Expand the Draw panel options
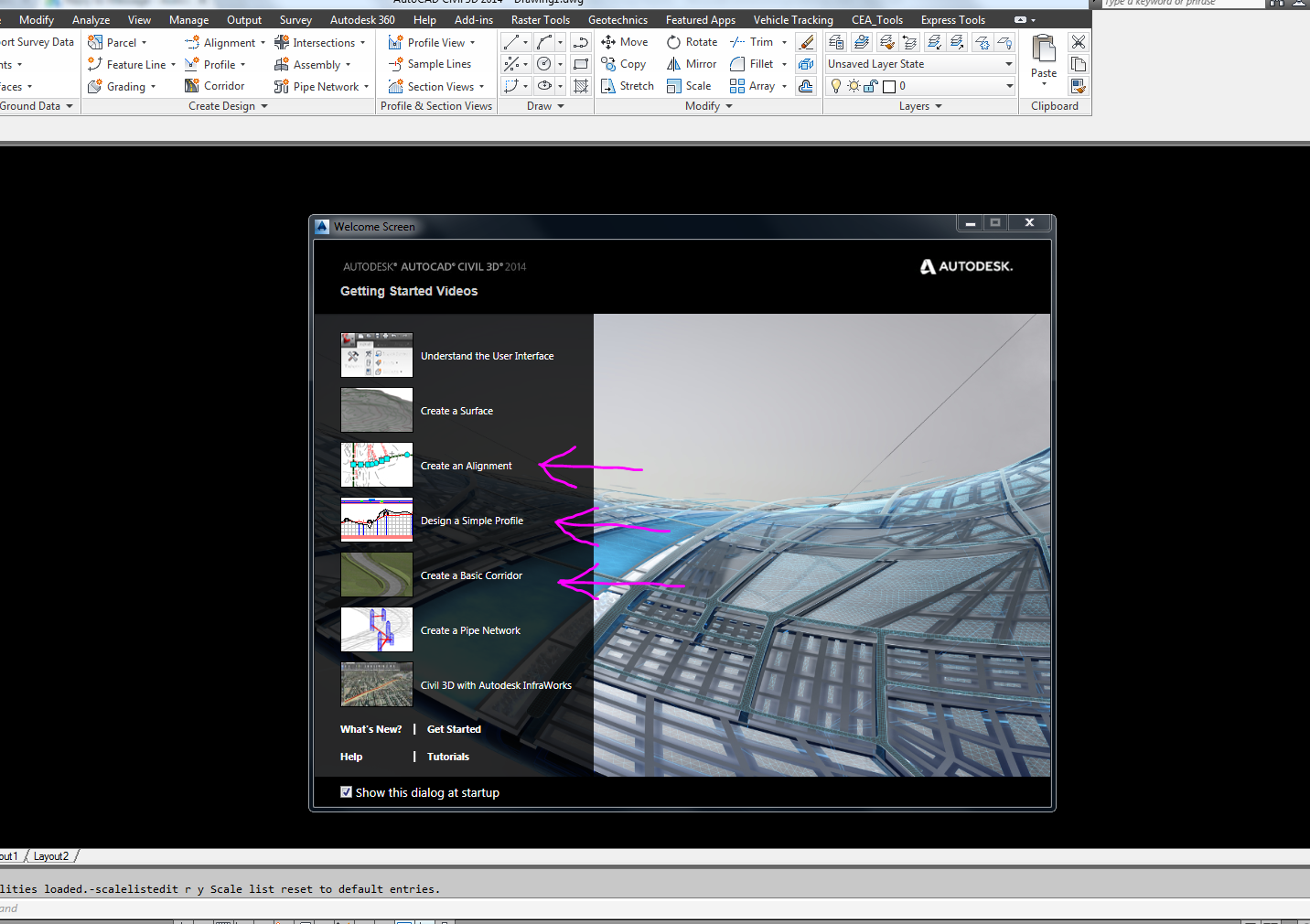Screen dimensions: 1310x924 click(x=545, y=106)
